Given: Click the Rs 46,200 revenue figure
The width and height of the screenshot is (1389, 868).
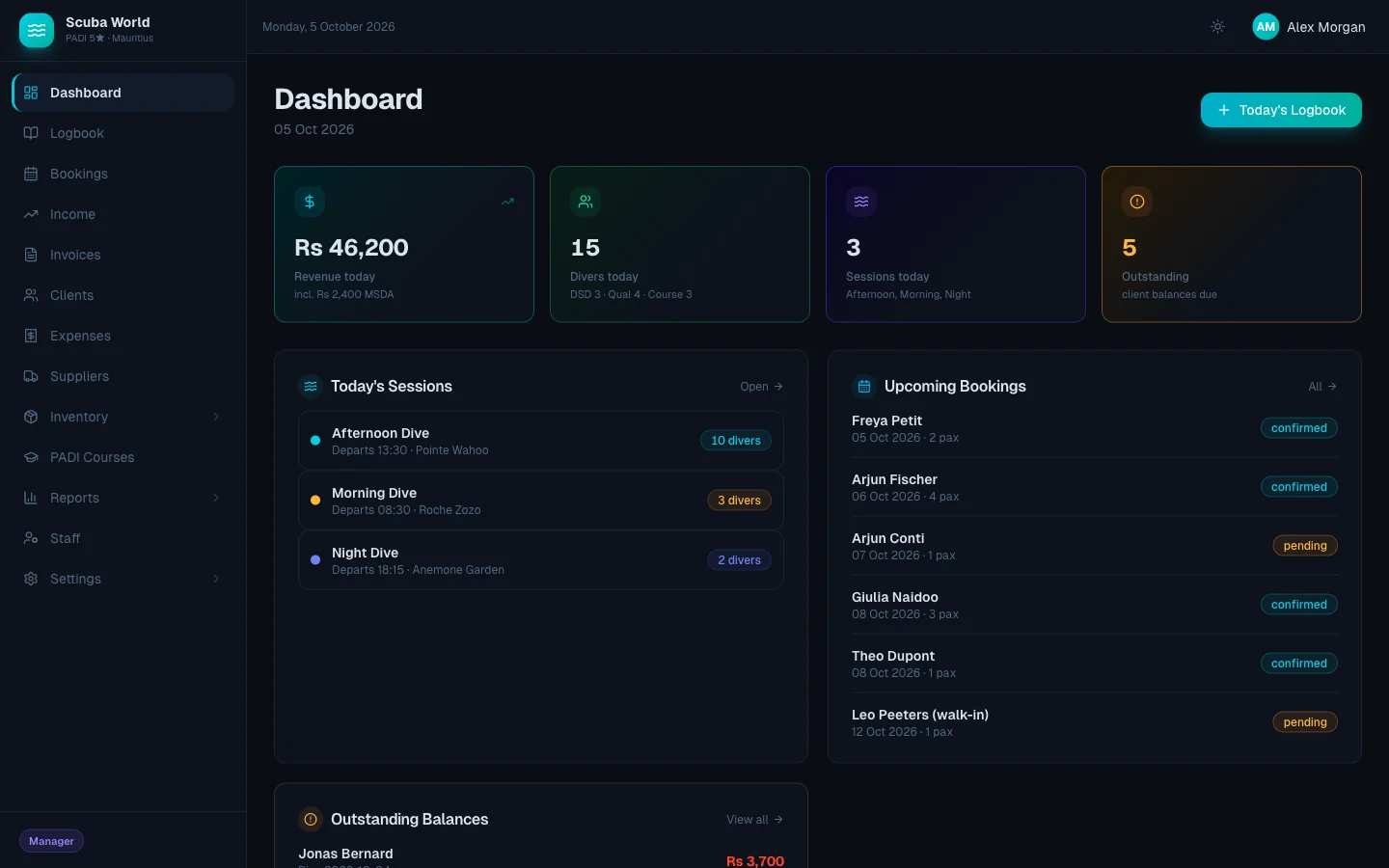Looking at the screenshot, I should coord(351,248).
